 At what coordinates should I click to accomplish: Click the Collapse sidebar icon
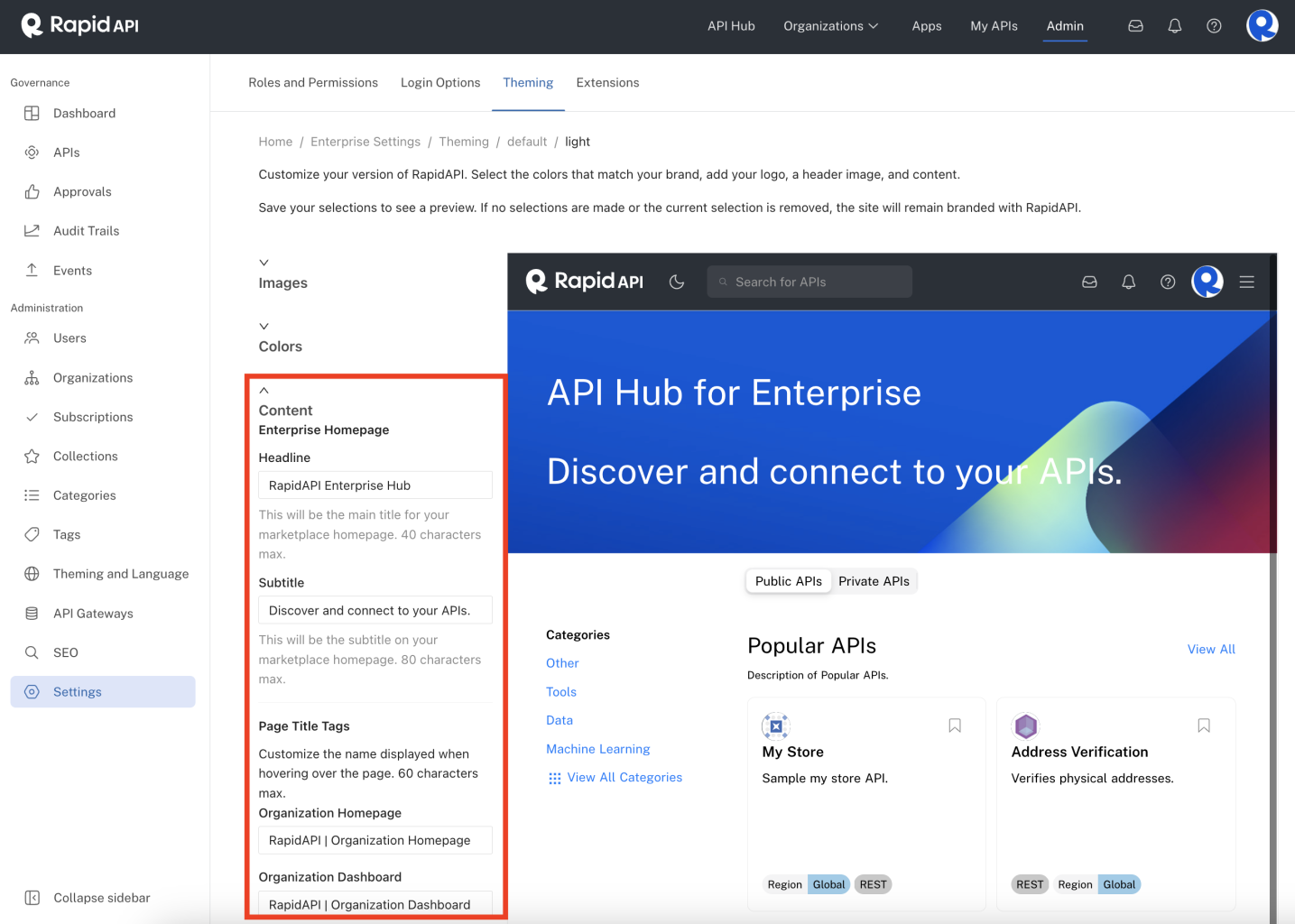tap(32, 898)
